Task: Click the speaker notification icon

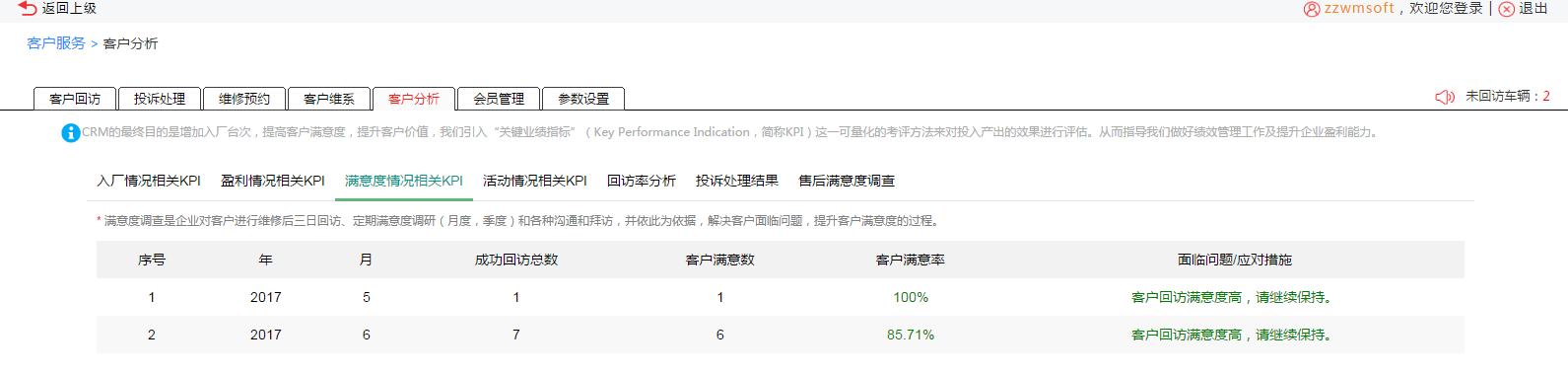Action: point(1445,97)
